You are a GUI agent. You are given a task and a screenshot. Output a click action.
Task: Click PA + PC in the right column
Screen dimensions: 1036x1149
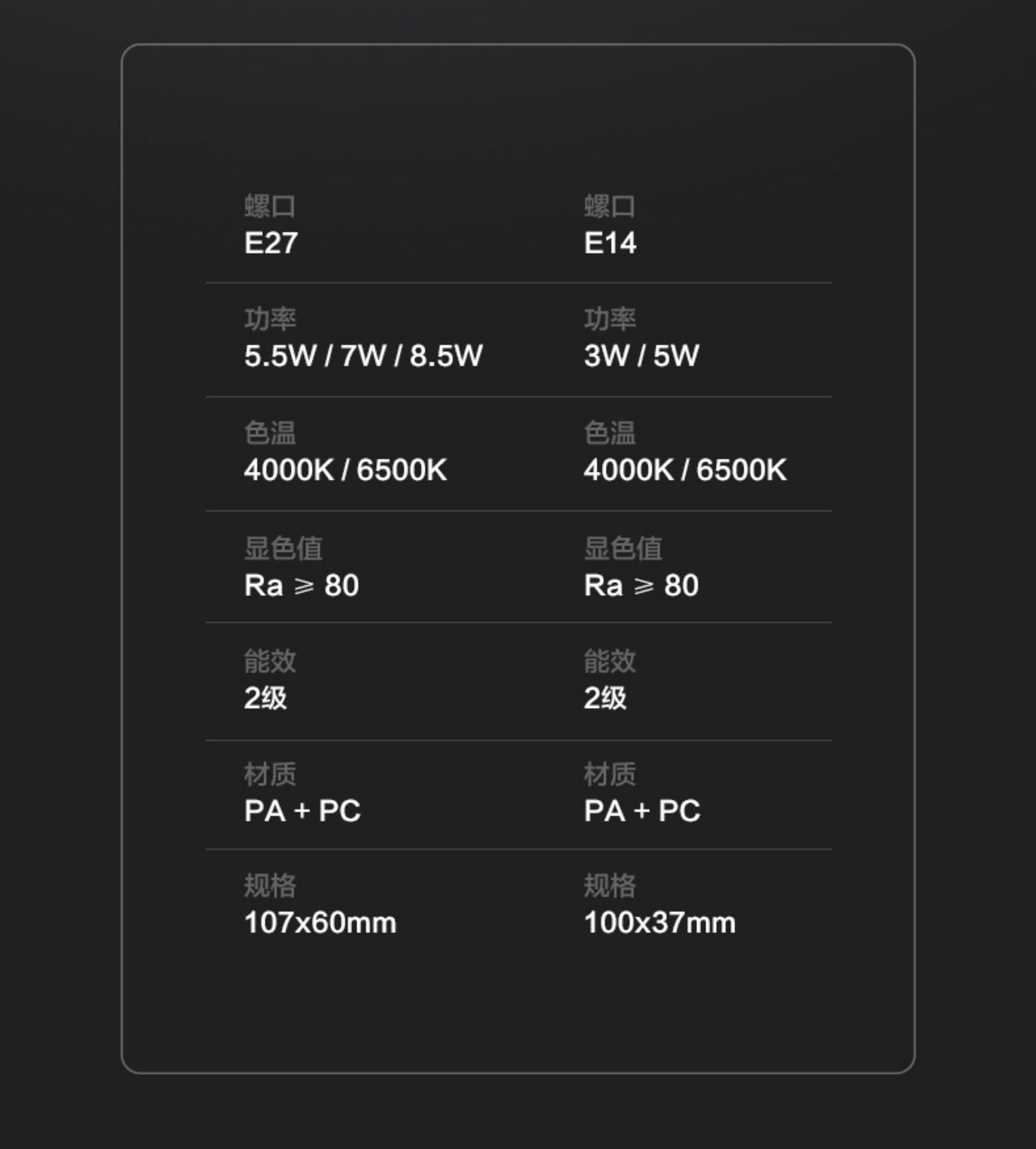click(642, 811)
